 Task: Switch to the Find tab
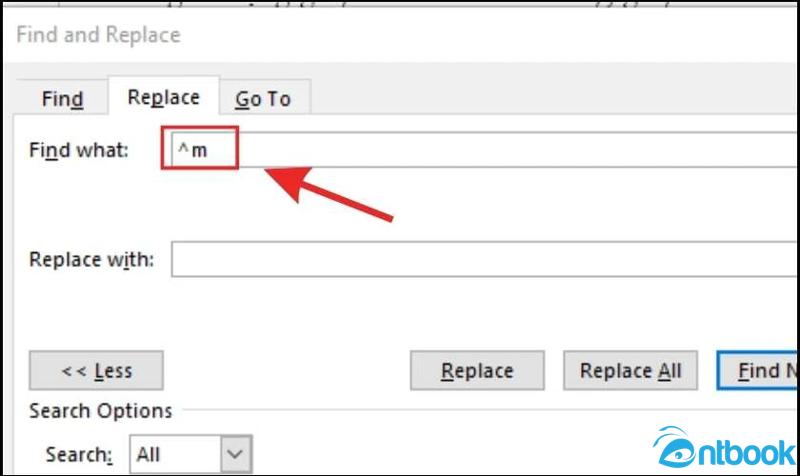click(x=62, y=98)
